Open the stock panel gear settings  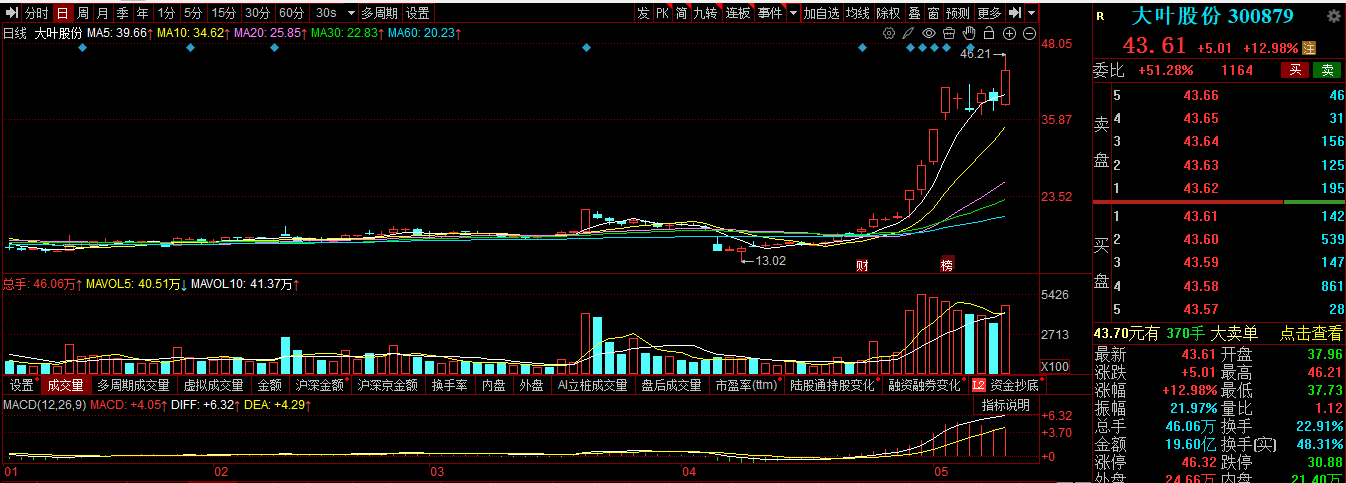[x=1333, y=16]
